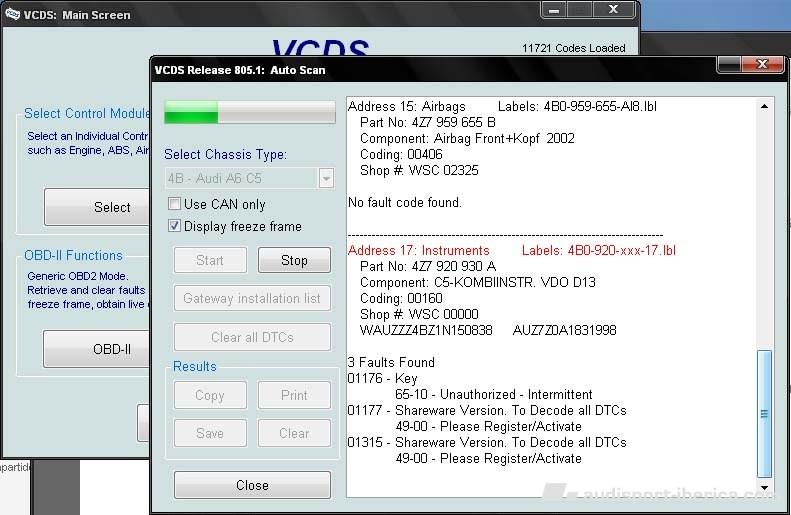Click 'Part No: 4Z7 920 930 A' line
Viewport: 791px width, 515px height.
pyautogui.click(x=428, y=266)
